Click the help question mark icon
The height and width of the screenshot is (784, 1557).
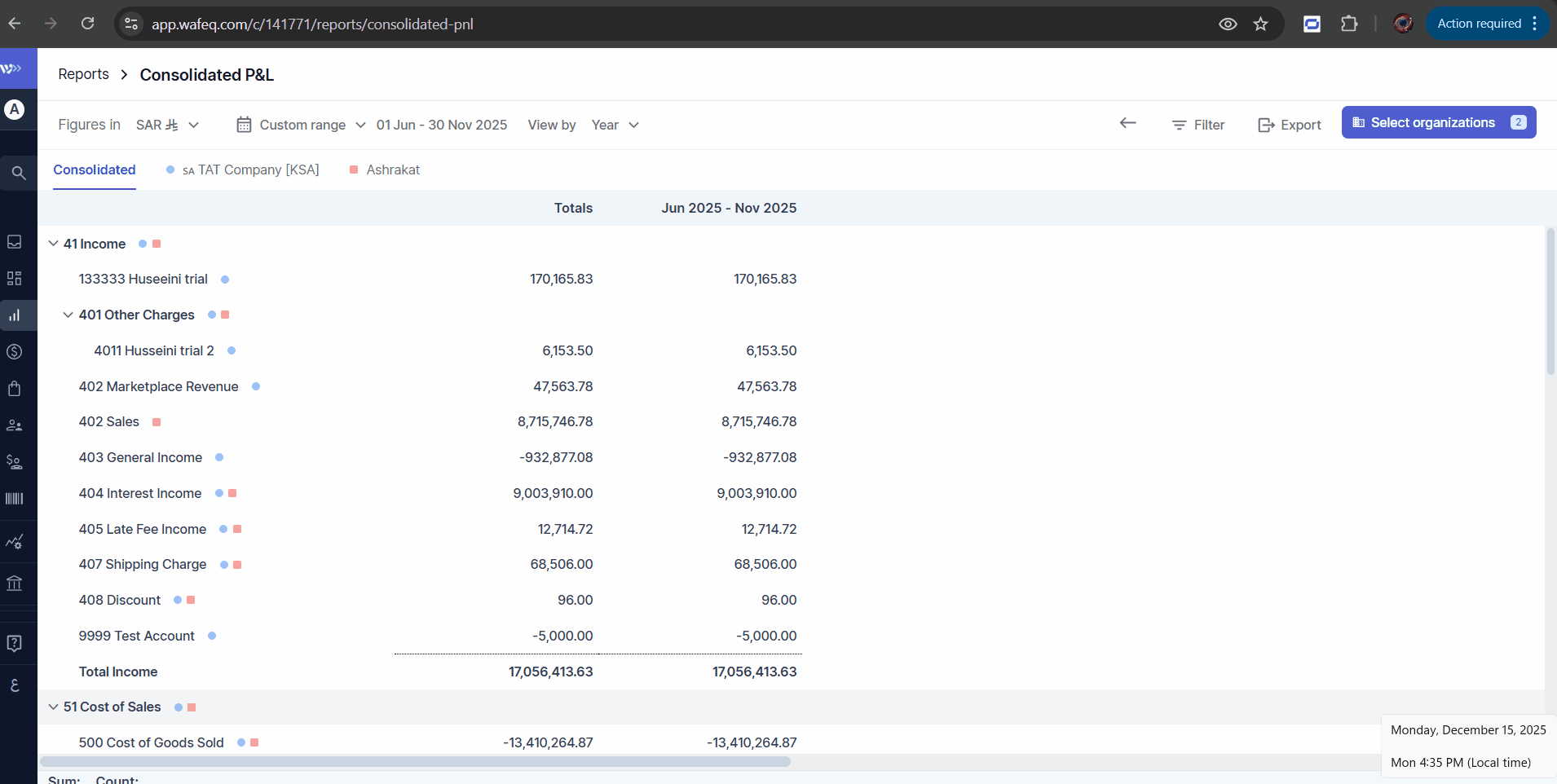pyautogui.click(x=15, y=644)
